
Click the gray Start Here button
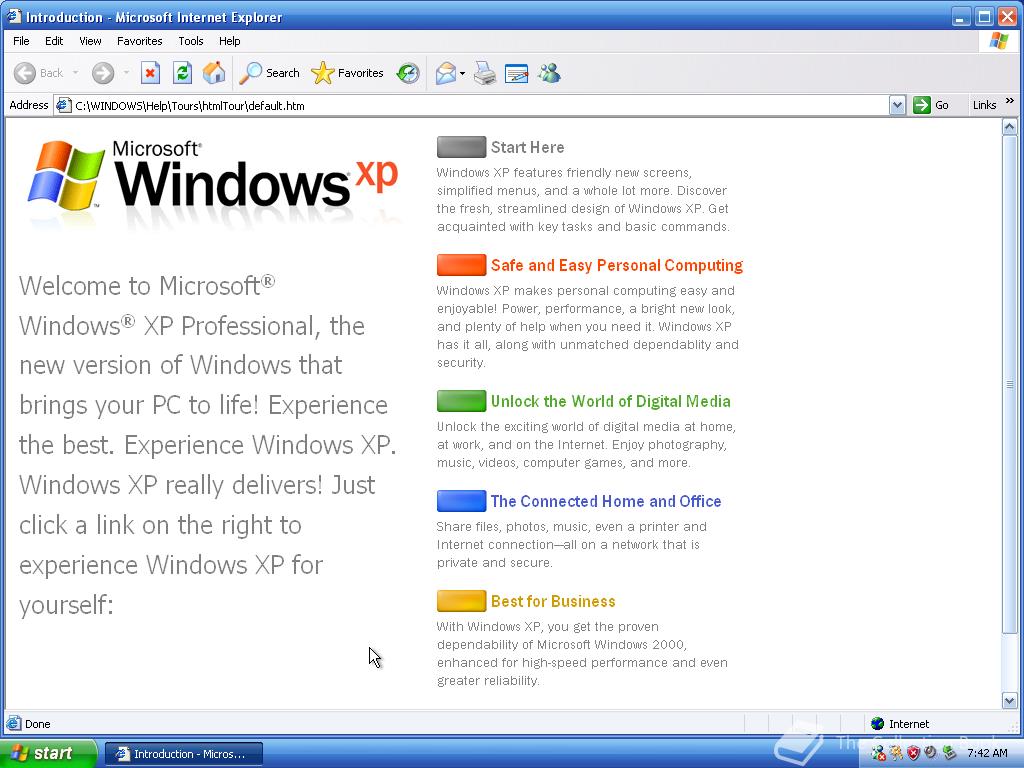point(461,147)
